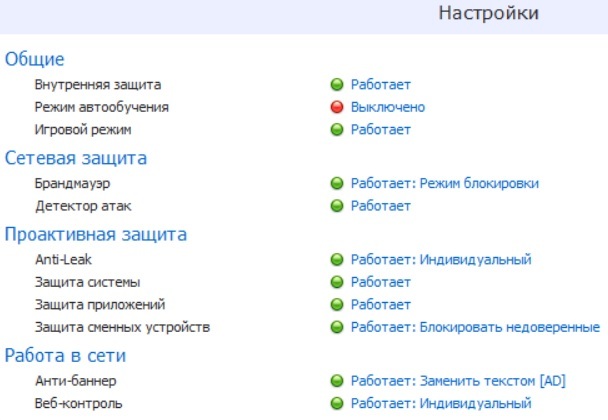
Task: Click green status icon for Внутренняя защита
Action: (x=337, y=85)
